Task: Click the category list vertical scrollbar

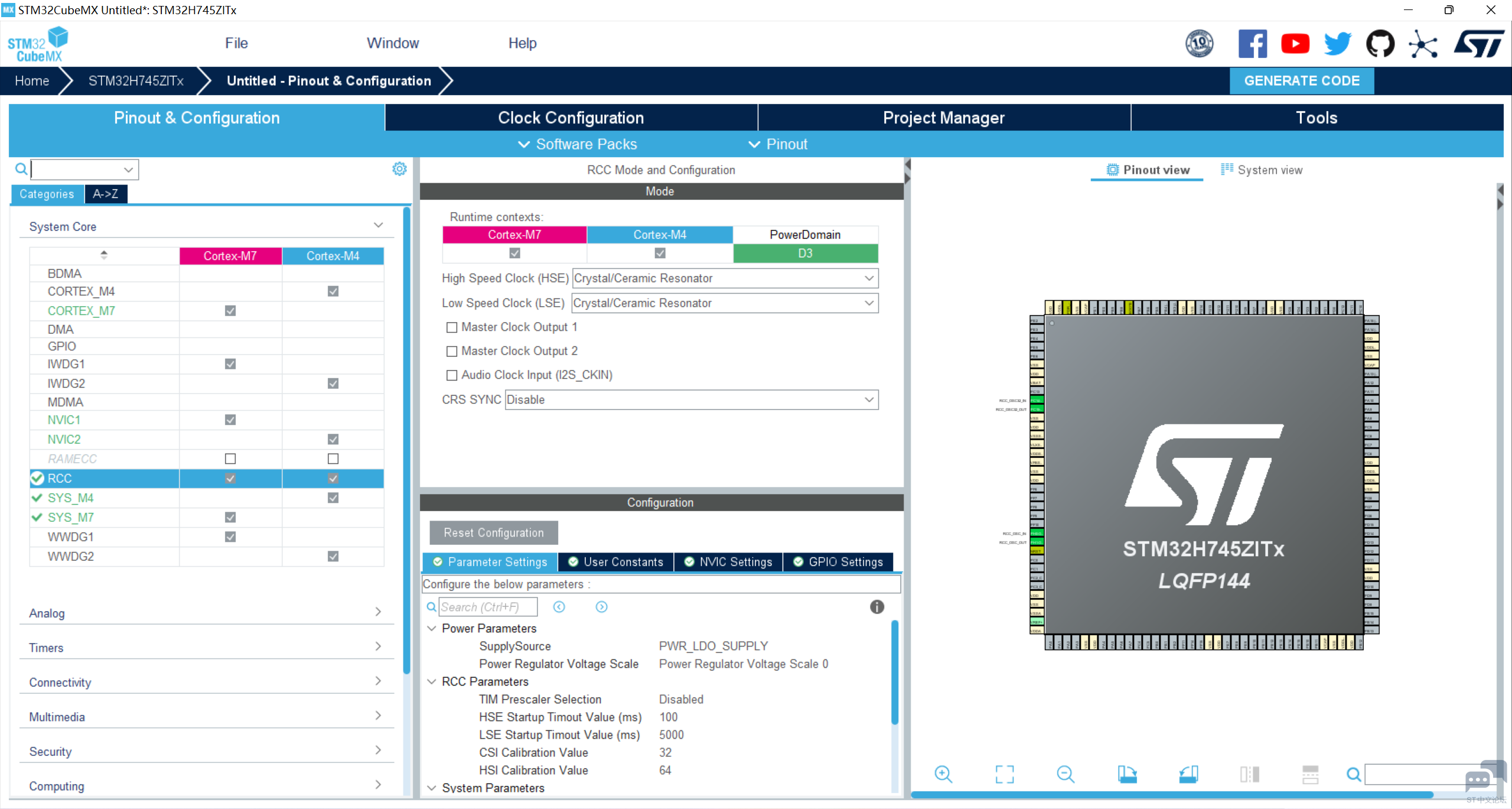Action: click(x=406, y=440)
